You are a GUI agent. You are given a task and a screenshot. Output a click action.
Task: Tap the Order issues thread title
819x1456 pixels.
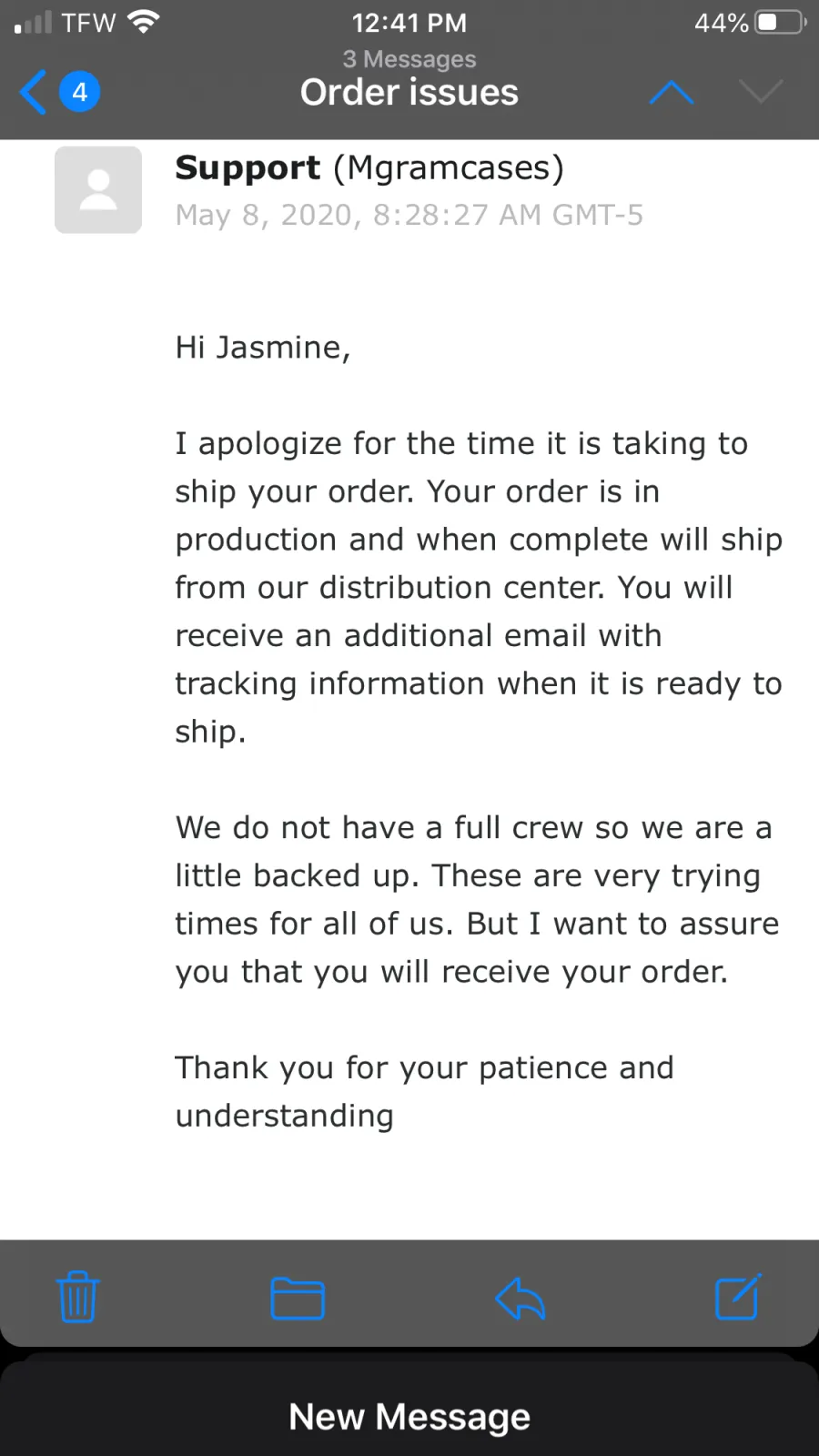tap(409, 93)
